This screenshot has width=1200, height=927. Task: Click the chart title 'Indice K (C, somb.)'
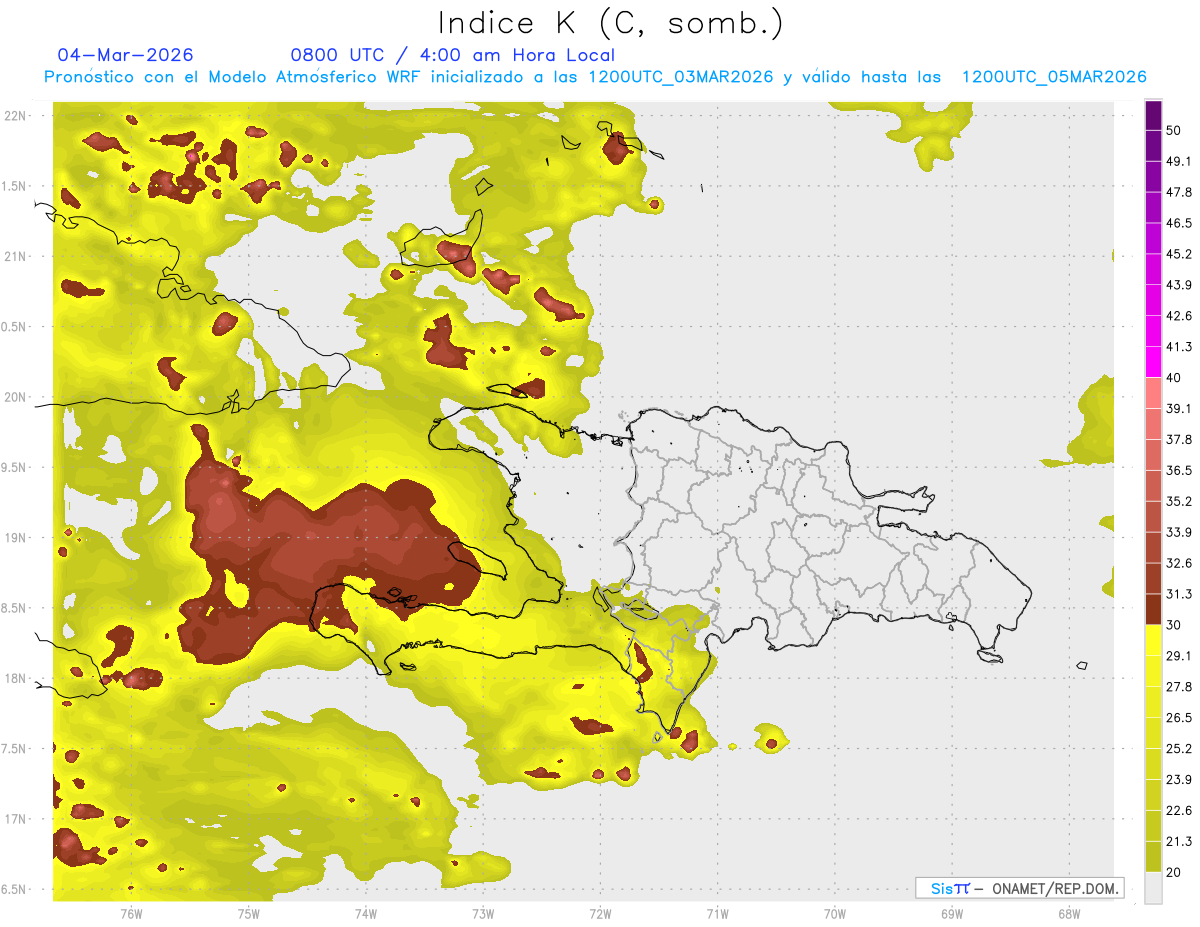[x=611, y=23]
